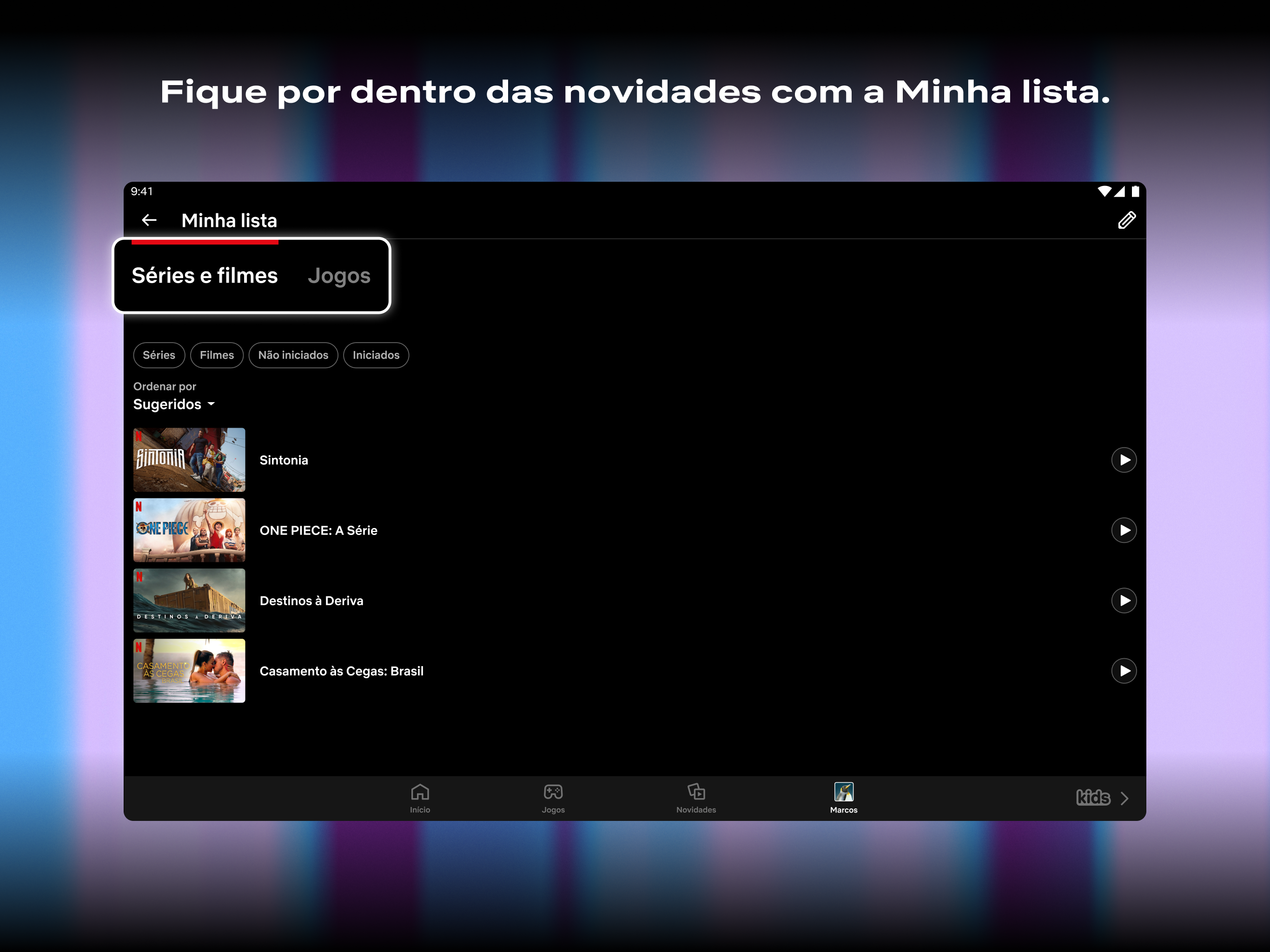Play Casamento às Cegas: Brasil
The width and height of the screenshot is (1270, 952).
pyautogui.click(x=1124, y=671)
